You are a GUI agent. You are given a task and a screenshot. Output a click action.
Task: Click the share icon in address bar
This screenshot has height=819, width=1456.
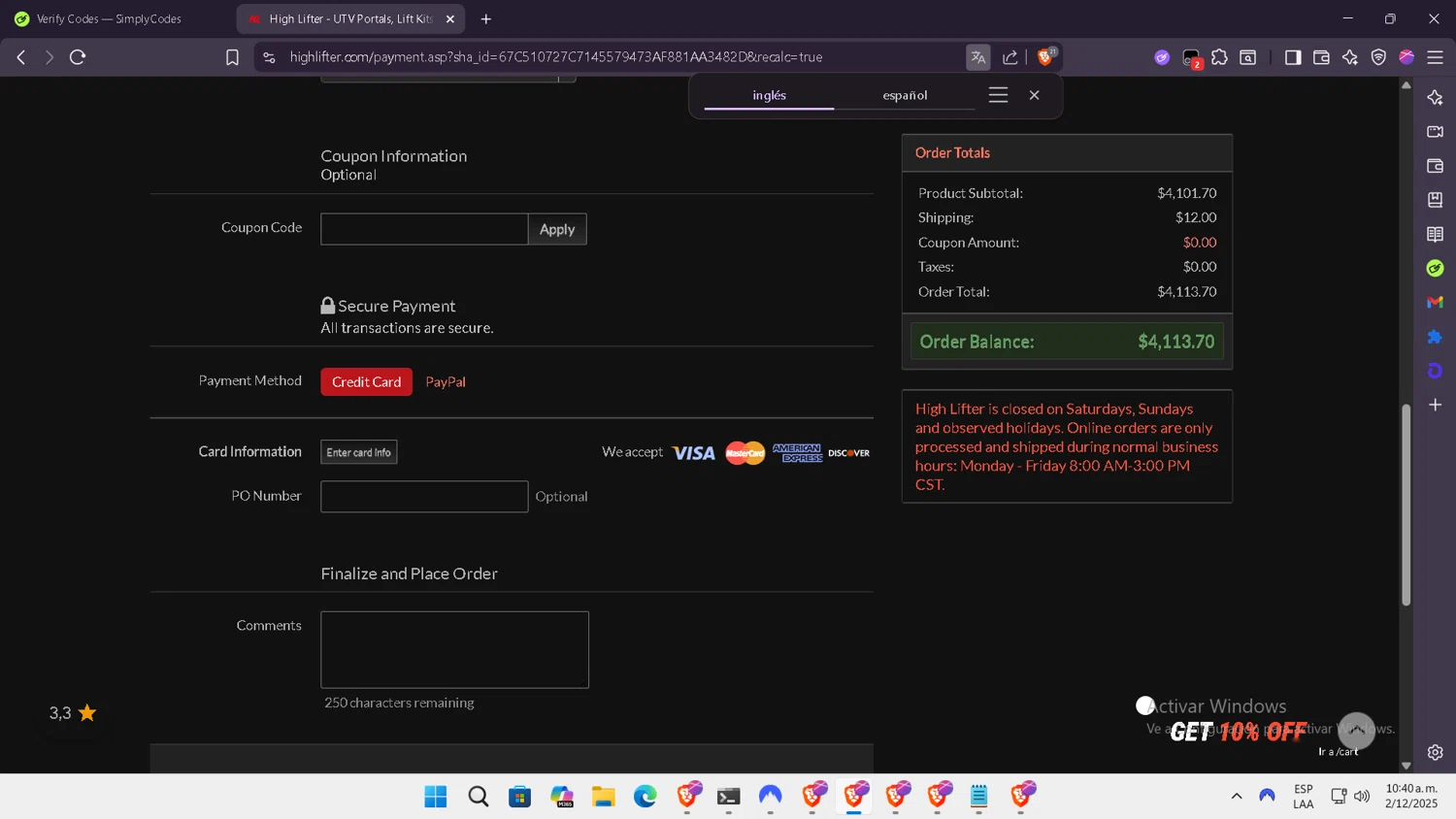pyautogui.click(x=1009, y=57)
